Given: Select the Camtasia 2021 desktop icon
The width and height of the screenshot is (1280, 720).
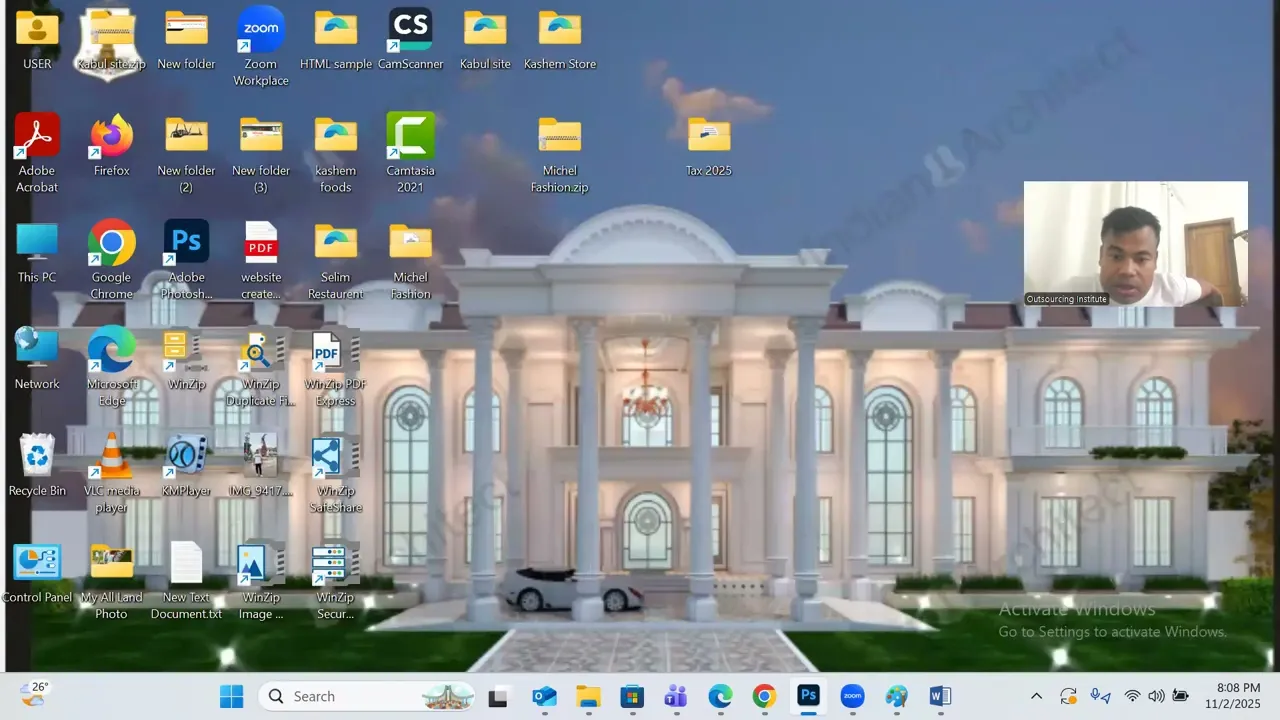Looking at the screenshot, I should [x=410, y=153].
